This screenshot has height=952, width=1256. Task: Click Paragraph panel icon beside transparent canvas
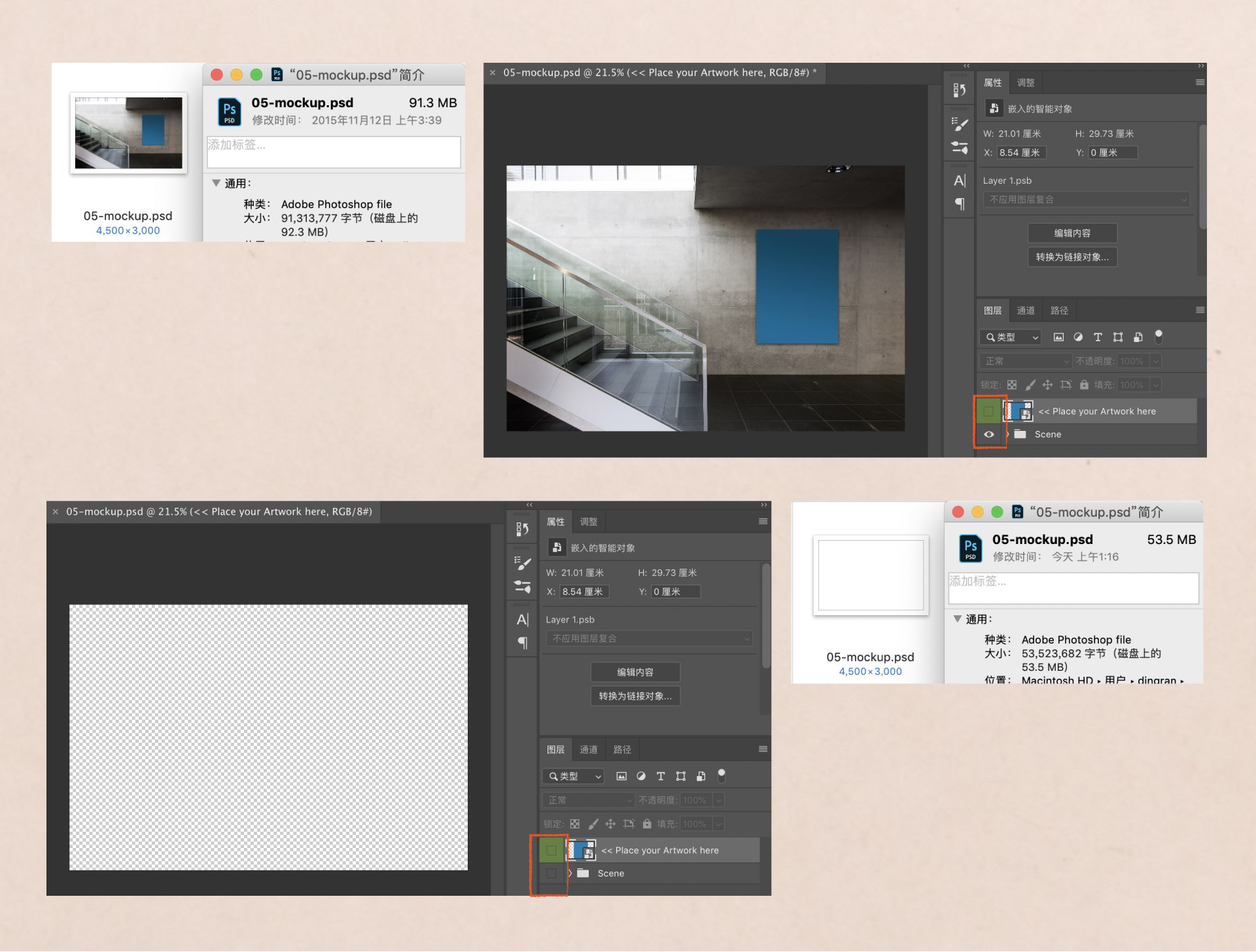point(522,643)
